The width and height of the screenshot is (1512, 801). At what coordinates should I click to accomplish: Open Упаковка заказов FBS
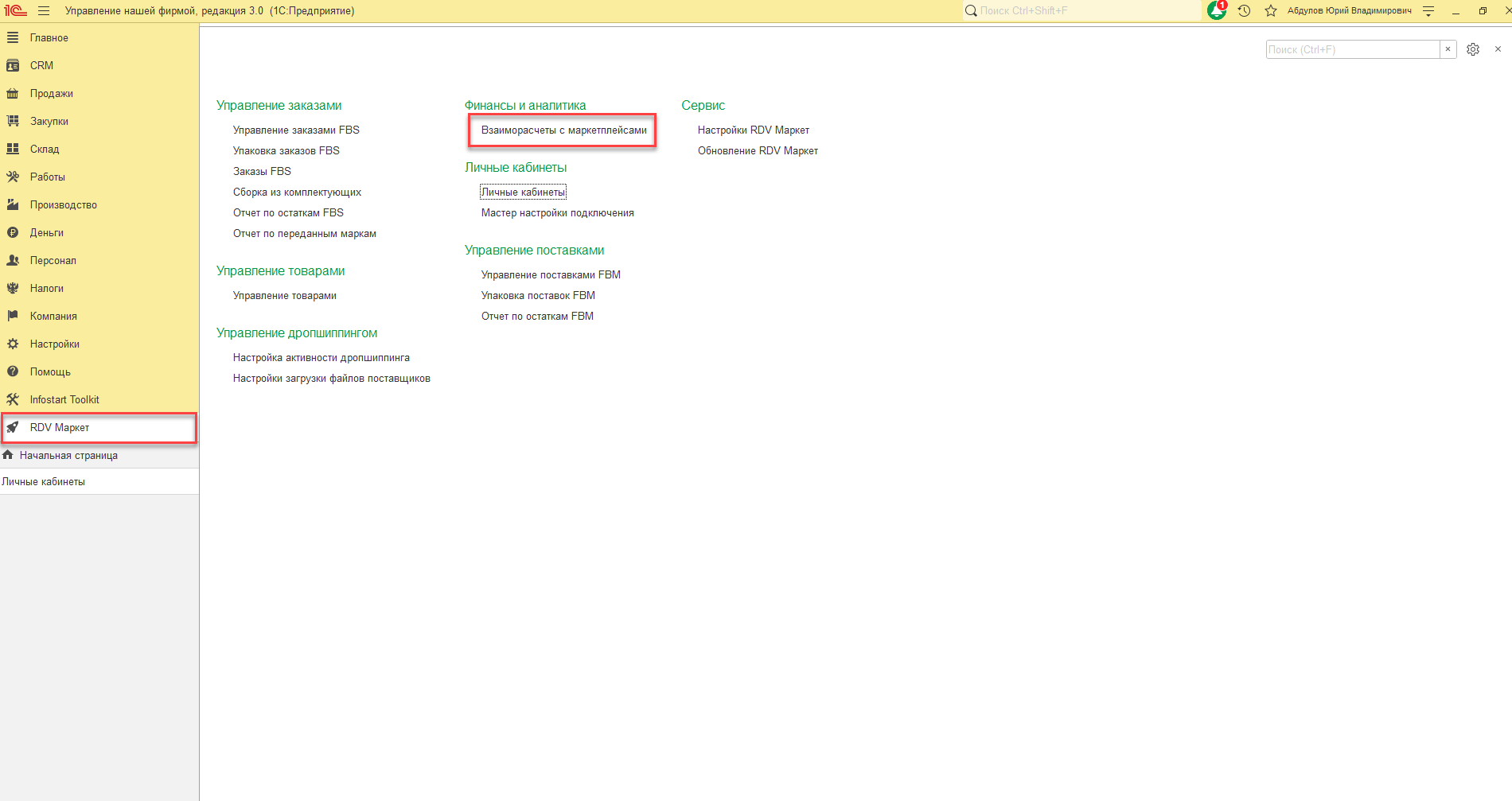click(x=286, y=150)
